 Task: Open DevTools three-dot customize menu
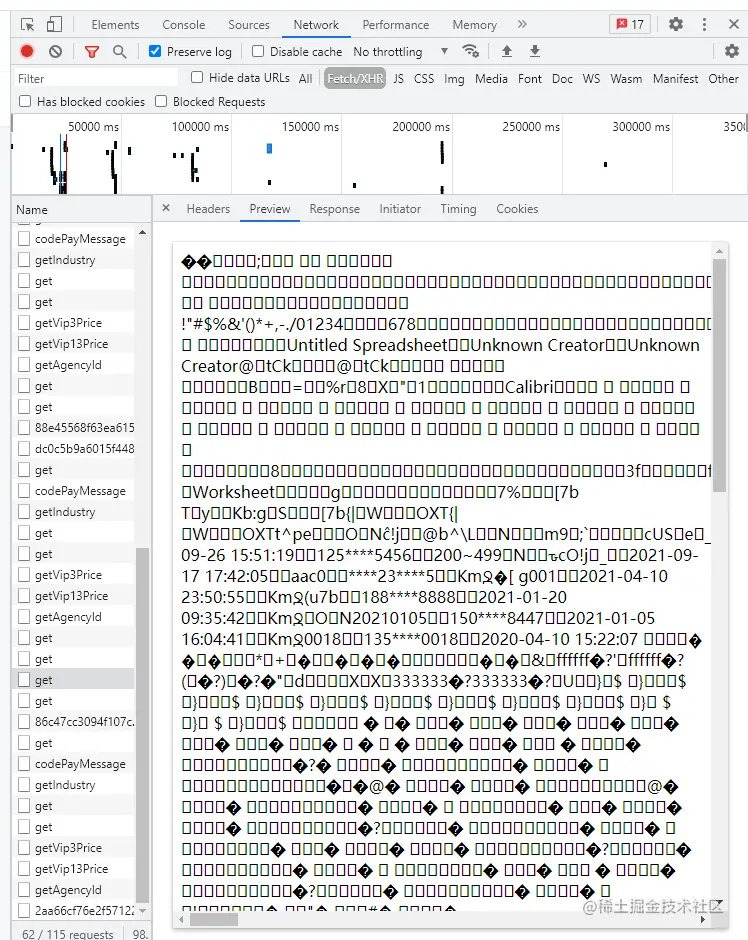point(704,25)
